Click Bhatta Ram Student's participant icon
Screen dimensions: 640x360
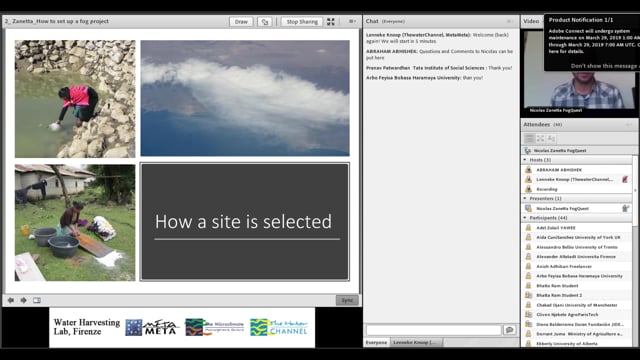pyautogui.click(x=528, y=286)
